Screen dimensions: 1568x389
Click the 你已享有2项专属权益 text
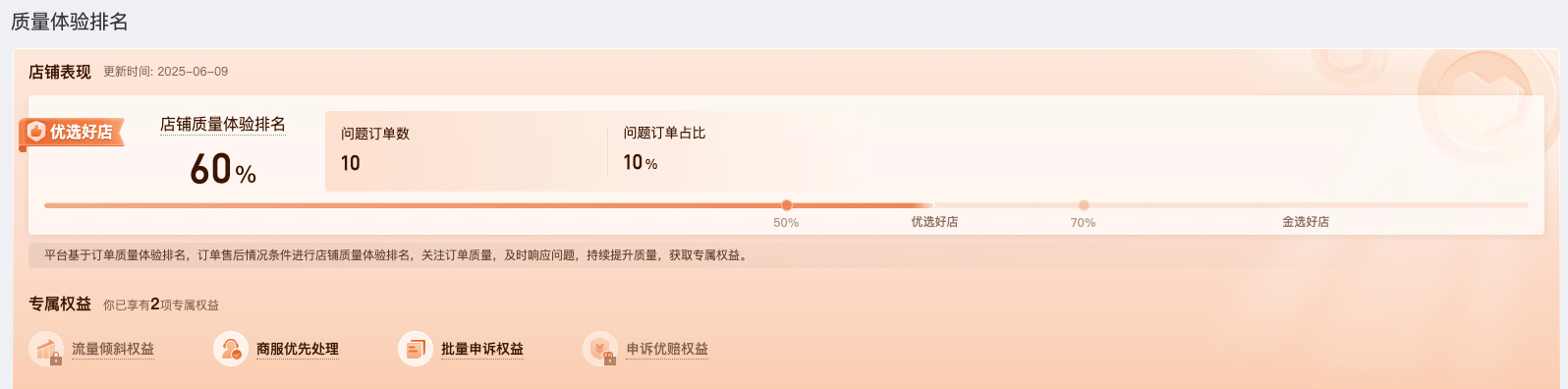click(161, 305)
